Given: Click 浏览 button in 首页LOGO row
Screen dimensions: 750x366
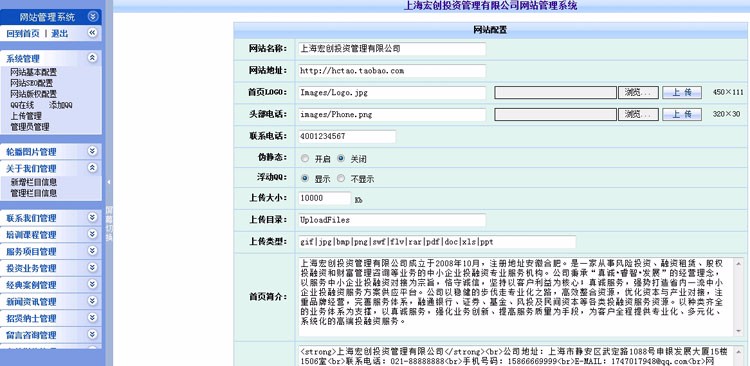Looking at the screenshot, I should click(x=638, y=93).
